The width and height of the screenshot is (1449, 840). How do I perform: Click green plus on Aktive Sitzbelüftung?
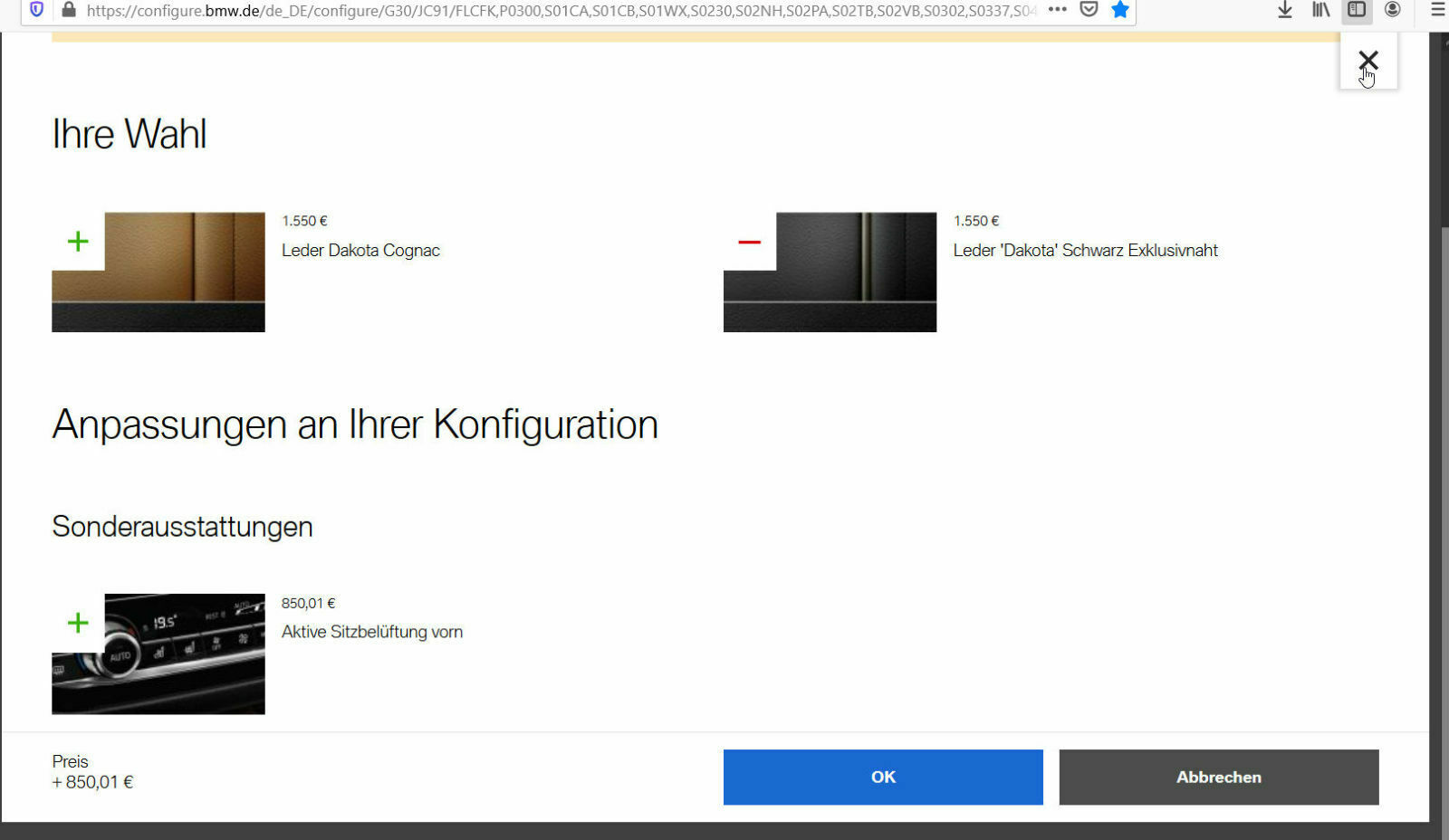click(x=78, y=623)
